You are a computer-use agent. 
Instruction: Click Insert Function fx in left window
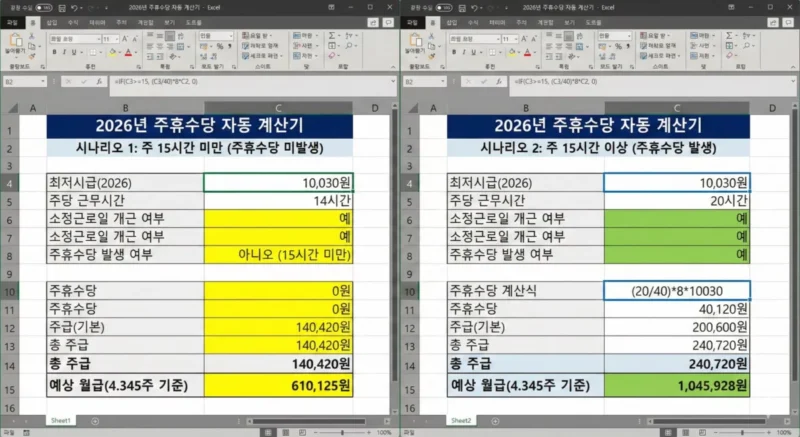point(99,82)
